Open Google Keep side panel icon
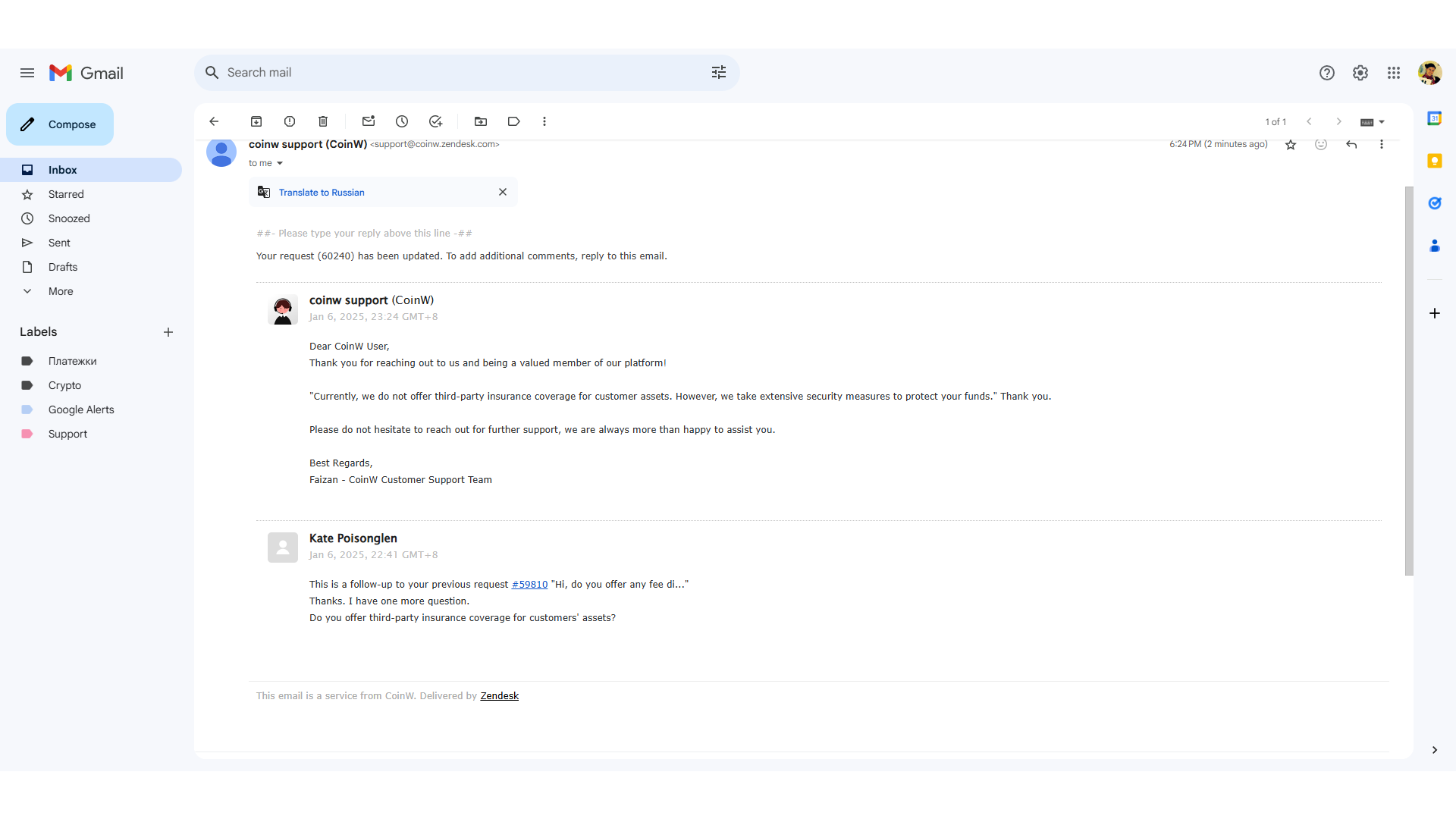The width and height of the screenshot is (1456, 819). tap(1435, 161)
